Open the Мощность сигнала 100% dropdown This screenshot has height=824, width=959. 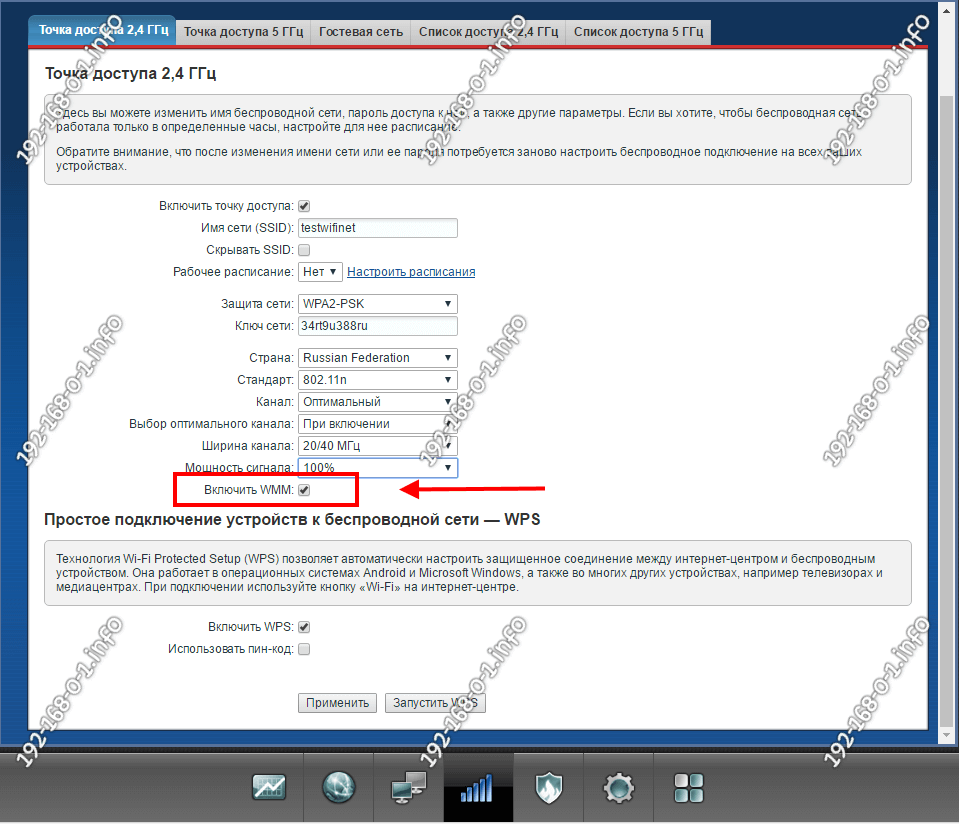point(377,468)
